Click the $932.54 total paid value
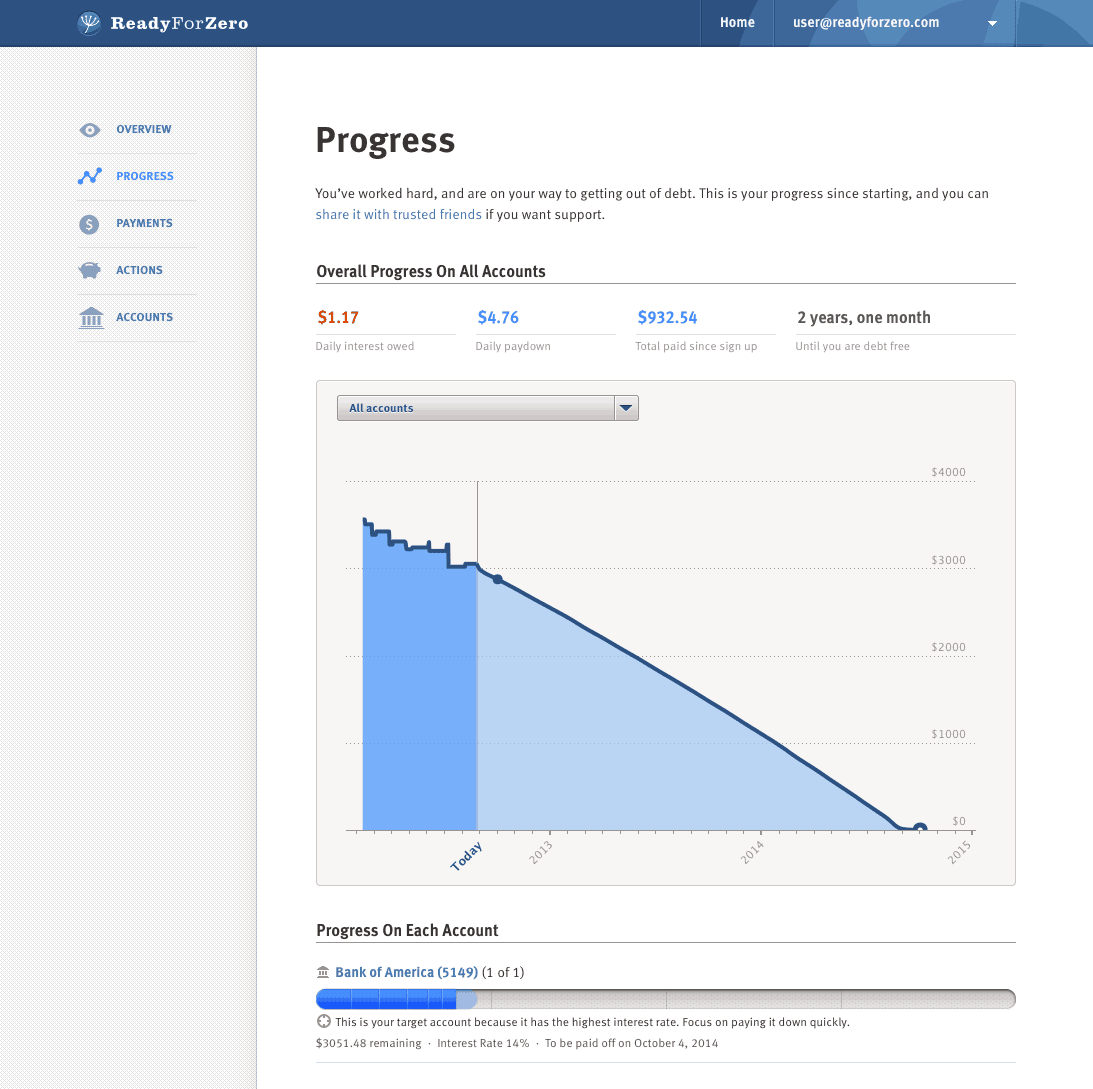The height and width of the screenshot is (1089, 1093). [x=667, y=317]
